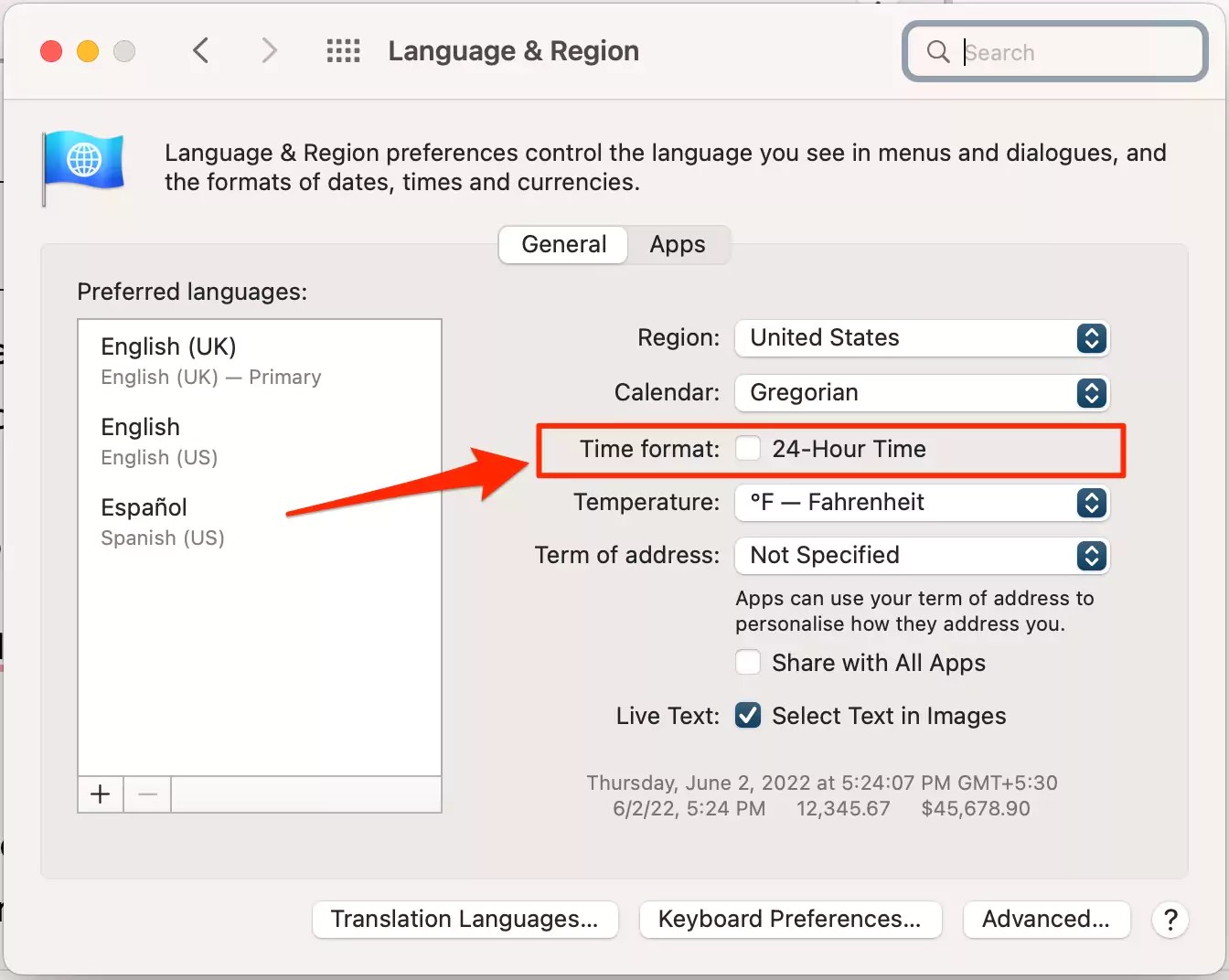Open the Temperature dropdown showing Fahrenheit

click(922, 503)
